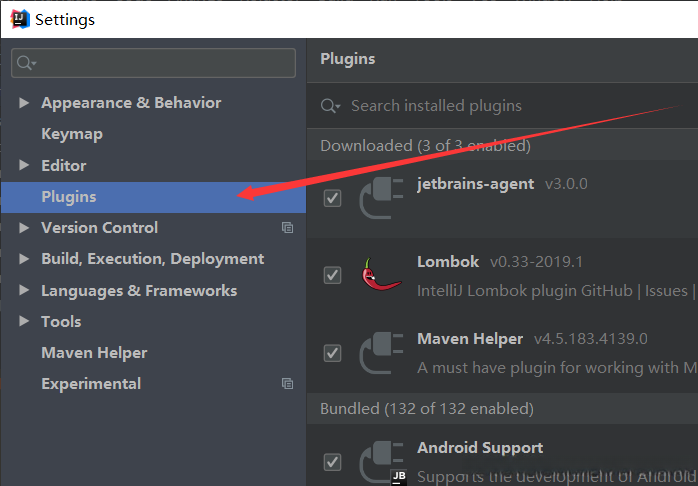Click the settings search magnifier icon
698x486 pixels.
pyautogui.click(x=24, y=63)
